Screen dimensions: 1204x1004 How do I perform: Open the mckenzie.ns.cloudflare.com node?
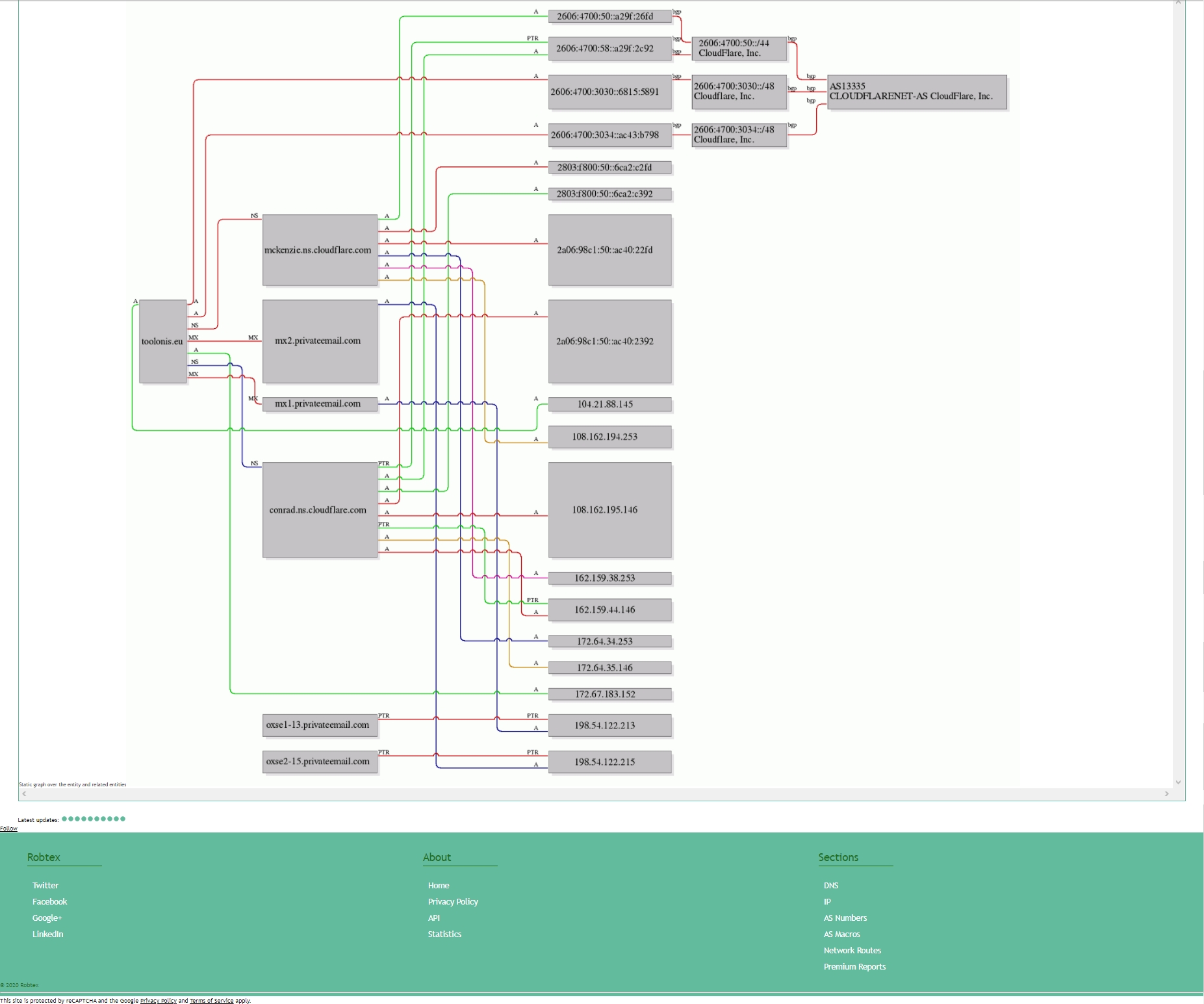coord(320,250)
